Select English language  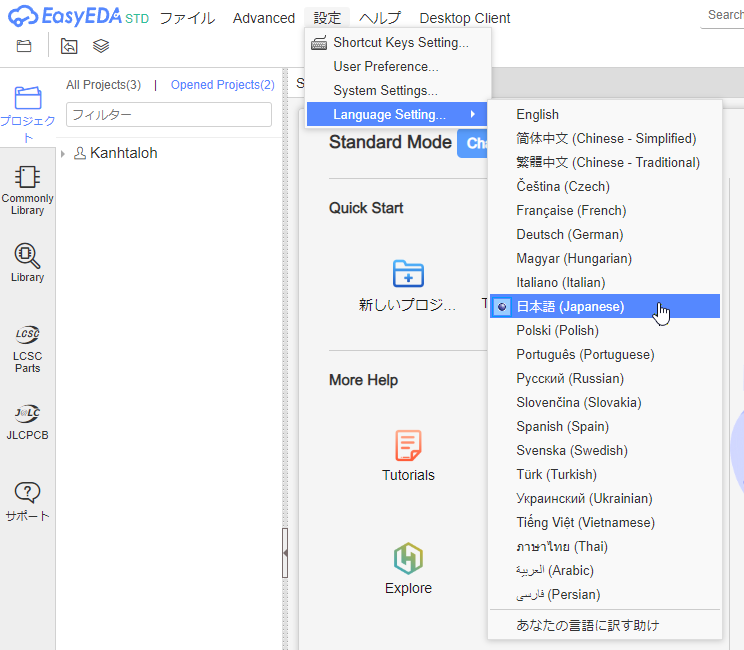click(604, 114)
